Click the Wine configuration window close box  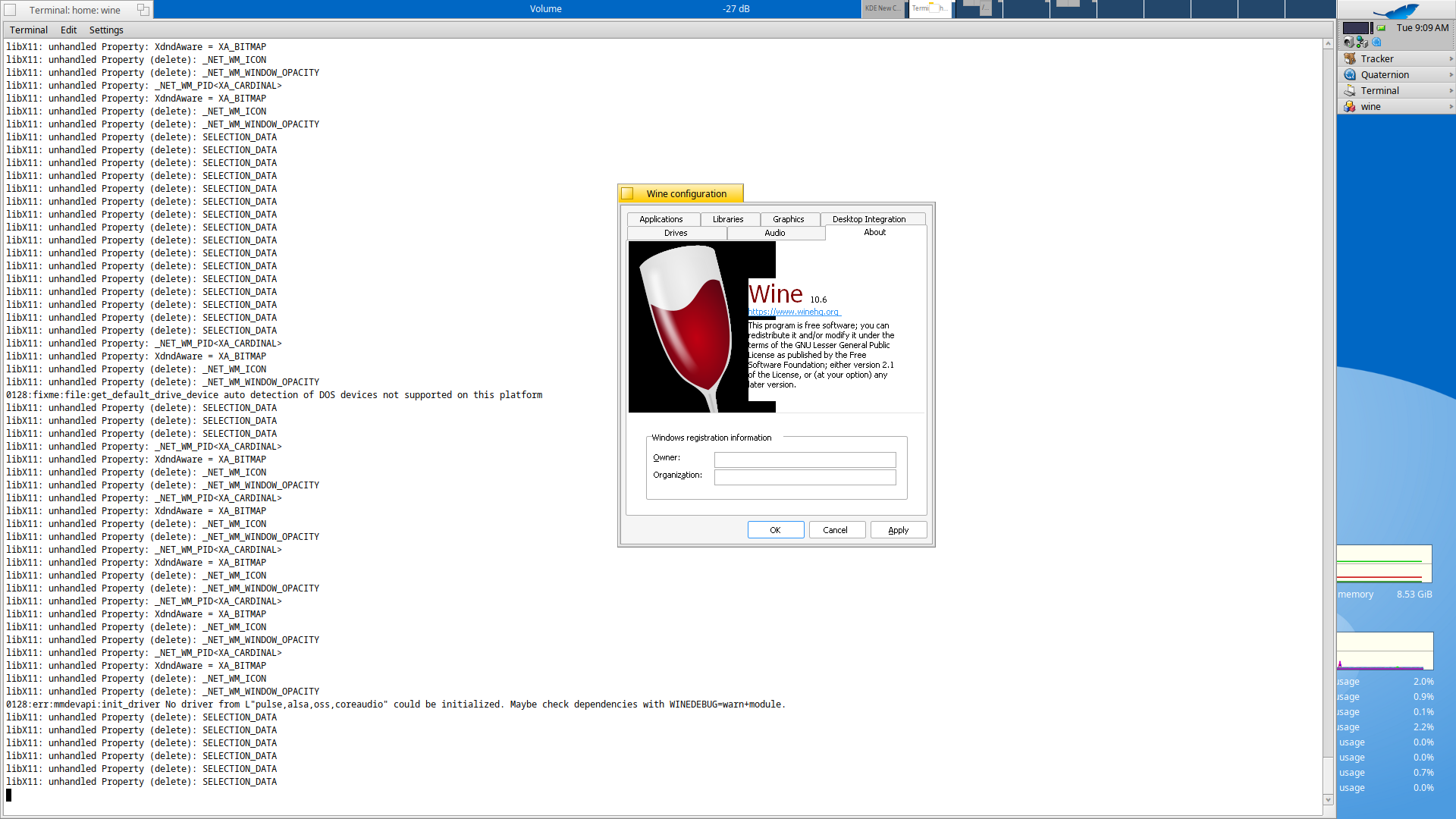click(627, 194)
